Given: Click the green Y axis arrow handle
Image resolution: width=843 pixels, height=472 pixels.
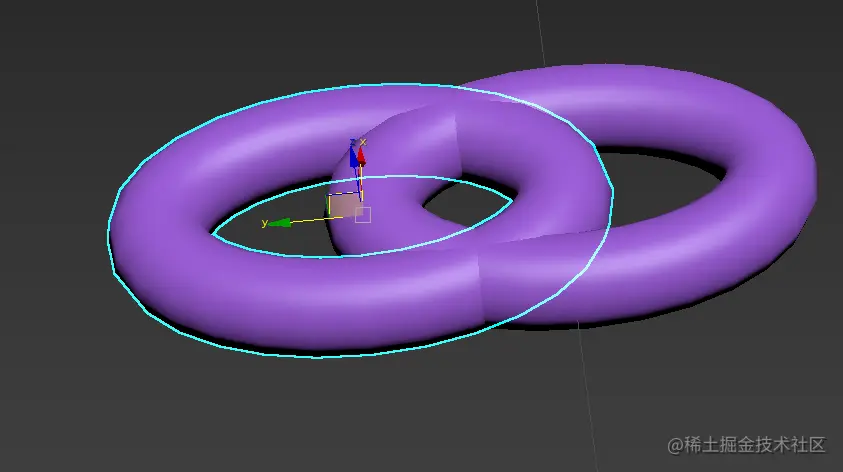Looking at the screenshot, I should (280, 223).
